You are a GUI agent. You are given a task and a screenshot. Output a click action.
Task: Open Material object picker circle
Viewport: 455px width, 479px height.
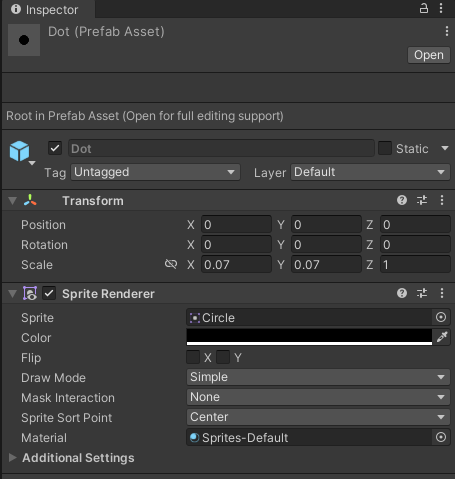441,437
